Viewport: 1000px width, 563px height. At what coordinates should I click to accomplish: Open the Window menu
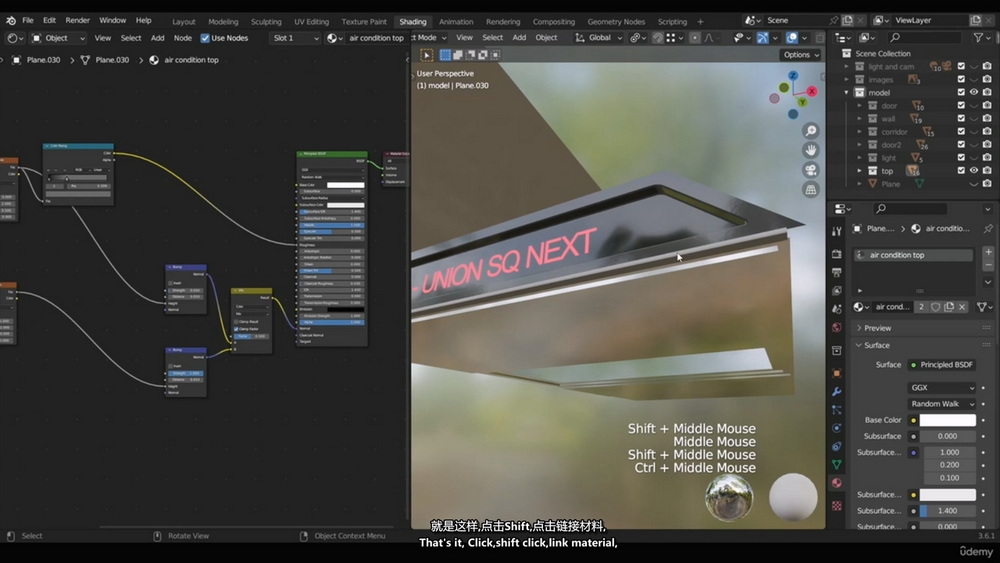(112, 20)
